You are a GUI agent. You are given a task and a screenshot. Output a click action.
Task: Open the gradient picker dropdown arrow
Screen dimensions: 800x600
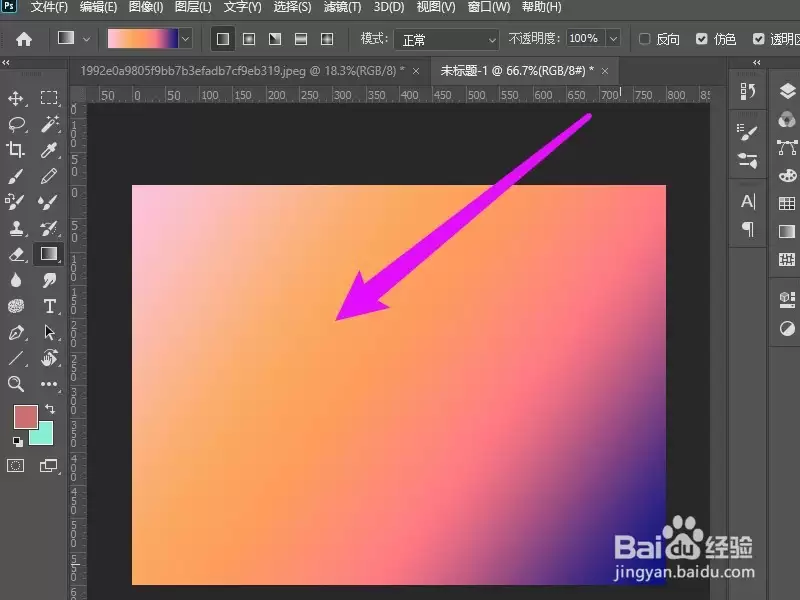186,39
